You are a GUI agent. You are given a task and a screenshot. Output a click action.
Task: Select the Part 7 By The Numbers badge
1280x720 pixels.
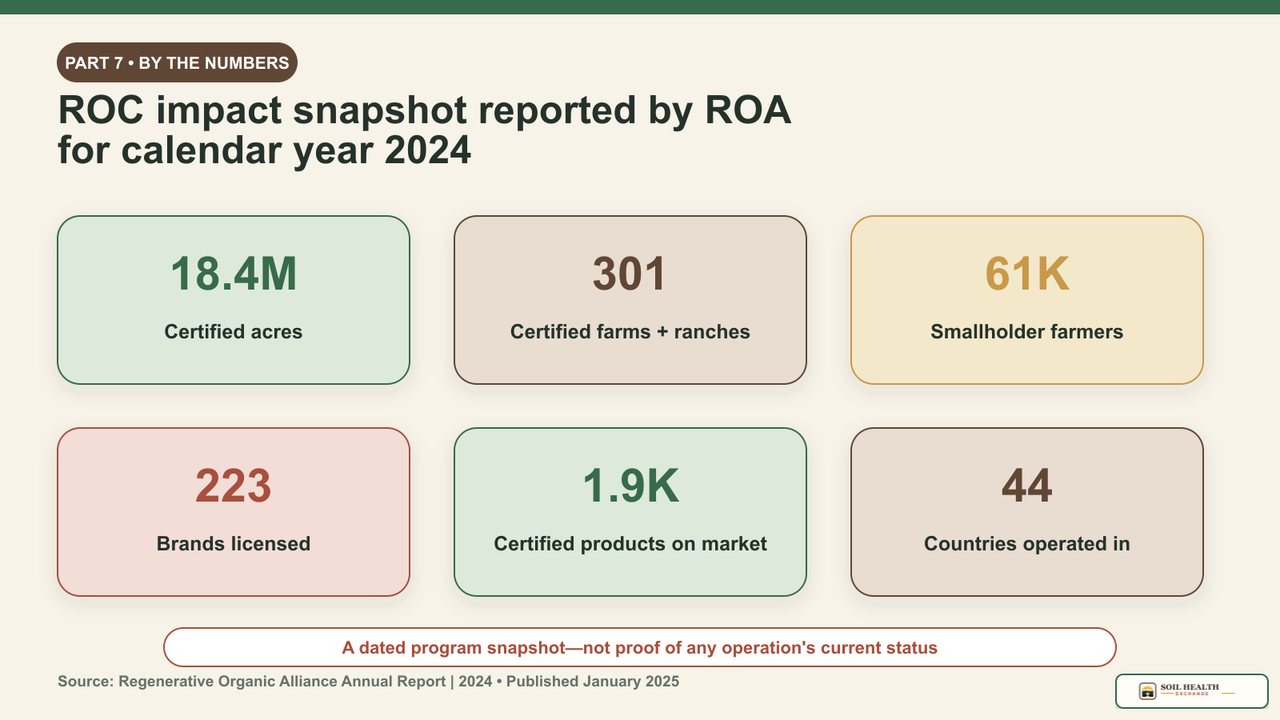point(177,63)
